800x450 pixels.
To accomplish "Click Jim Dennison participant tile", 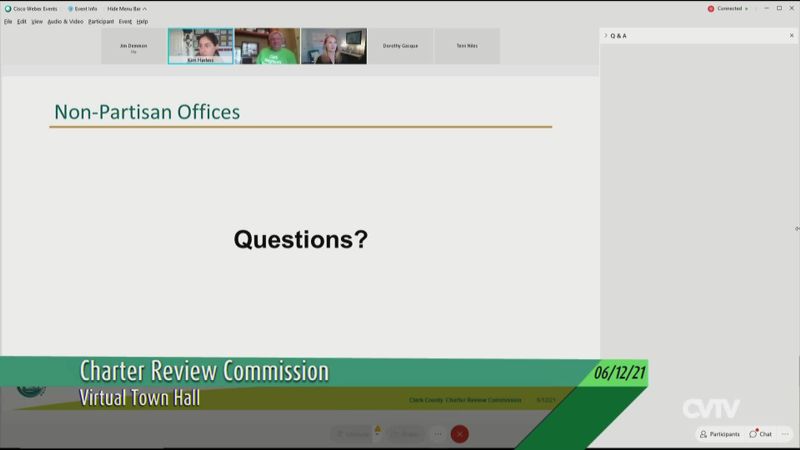I will click(x=133, y=46).
